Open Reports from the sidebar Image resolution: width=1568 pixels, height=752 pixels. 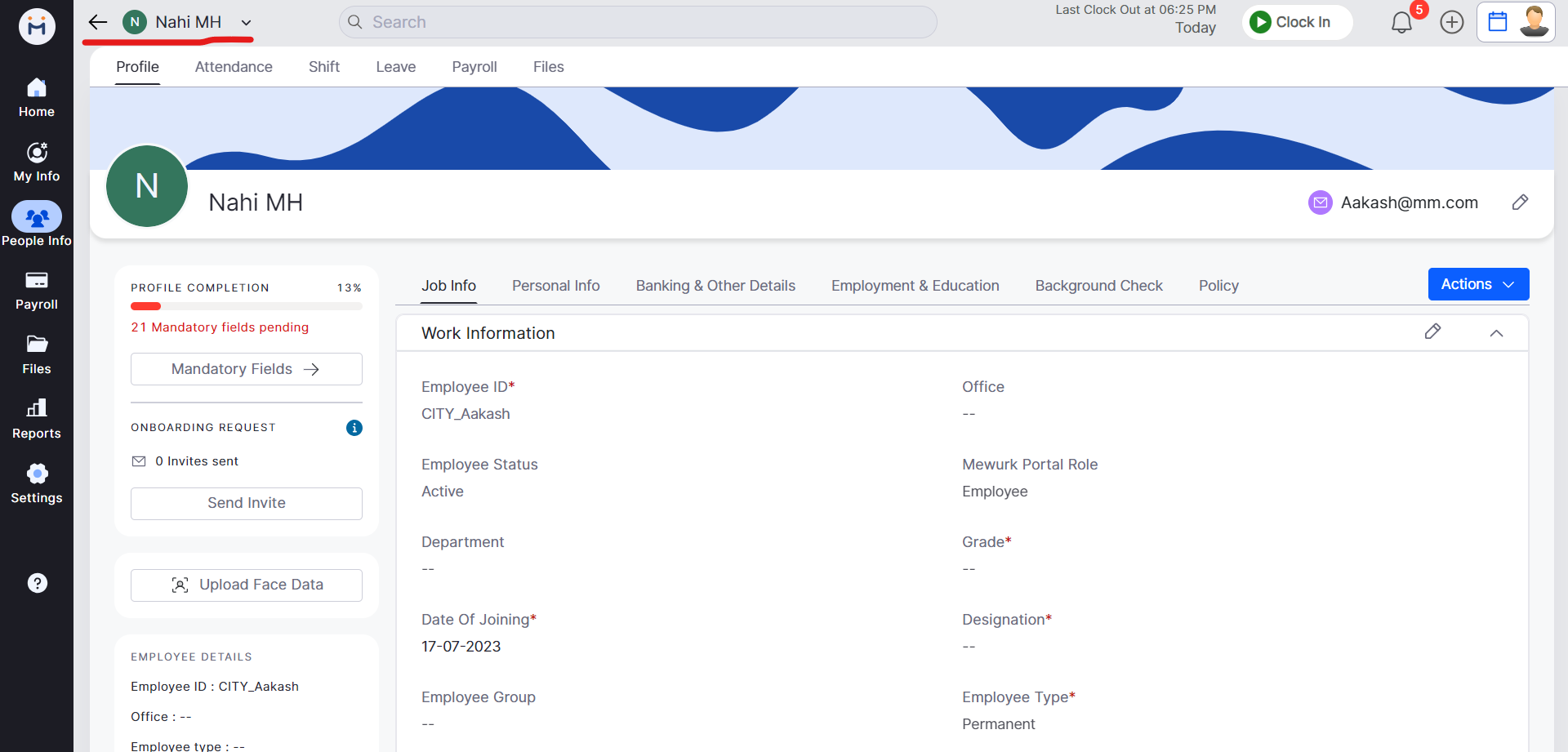click(x=37, y=418)
